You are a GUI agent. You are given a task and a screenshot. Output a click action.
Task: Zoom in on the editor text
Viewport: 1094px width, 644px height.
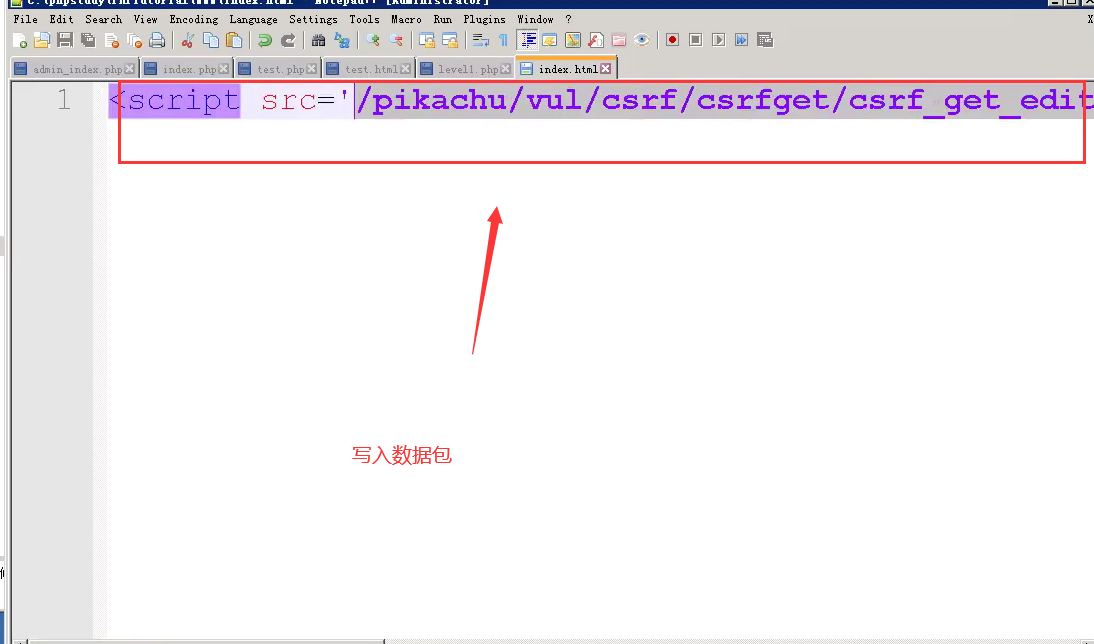coord(373,40)
